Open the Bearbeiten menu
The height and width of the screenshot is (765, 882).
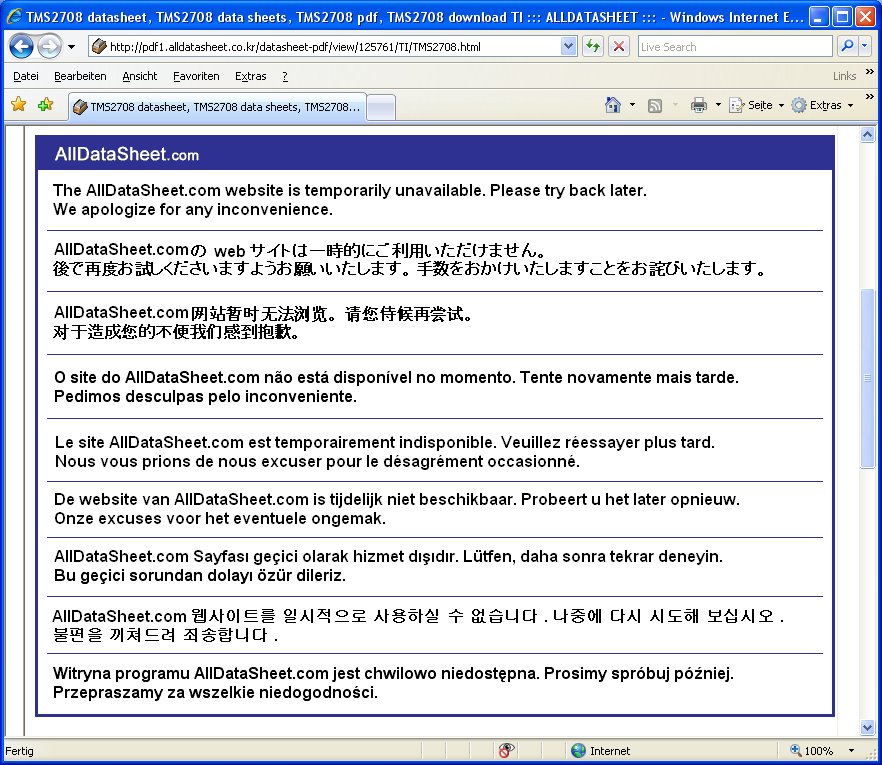[80, 76]
